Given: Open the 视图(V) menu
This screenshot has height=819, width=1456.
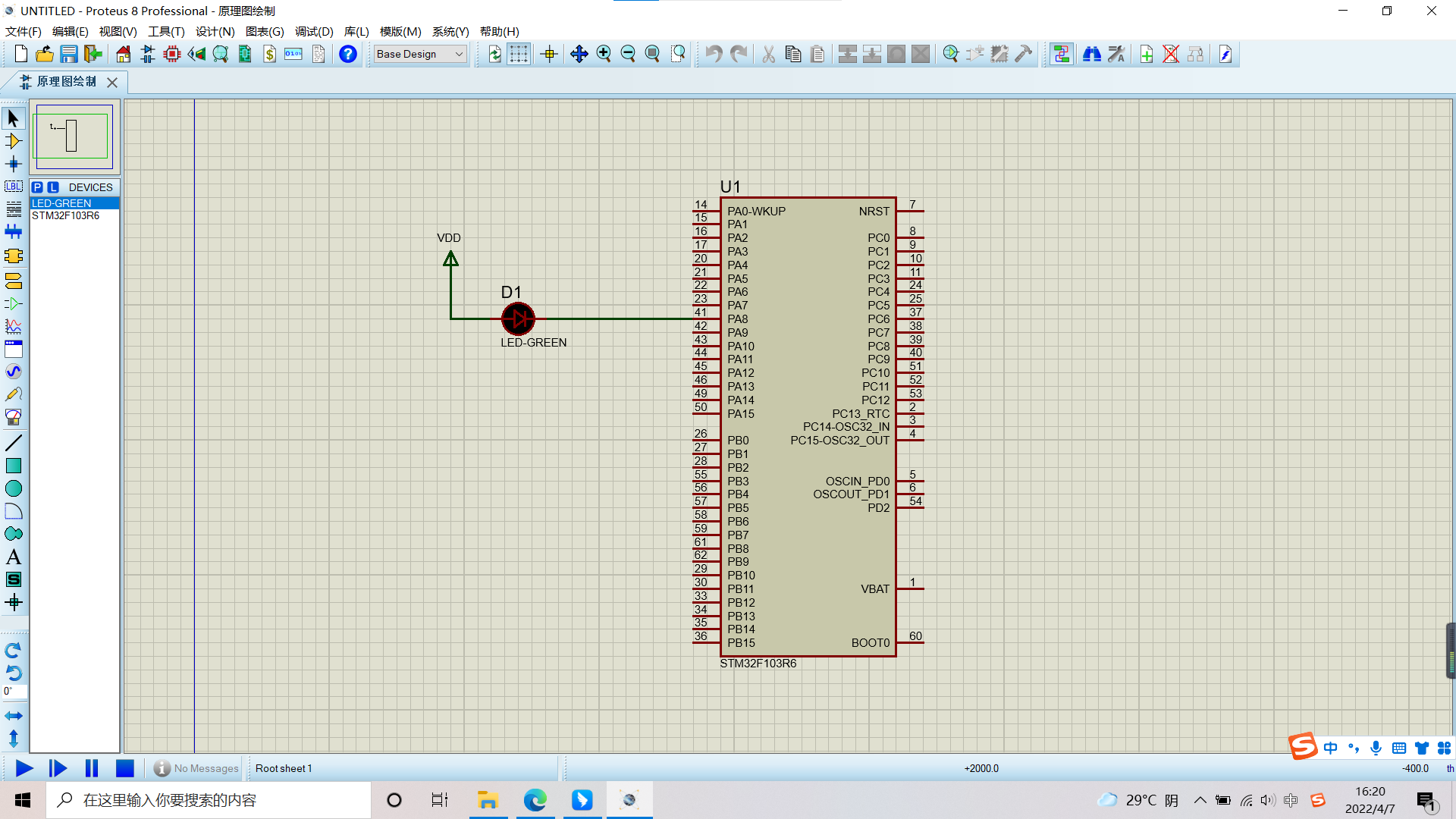Looking at the screenshot, I should tap(118, 31).
